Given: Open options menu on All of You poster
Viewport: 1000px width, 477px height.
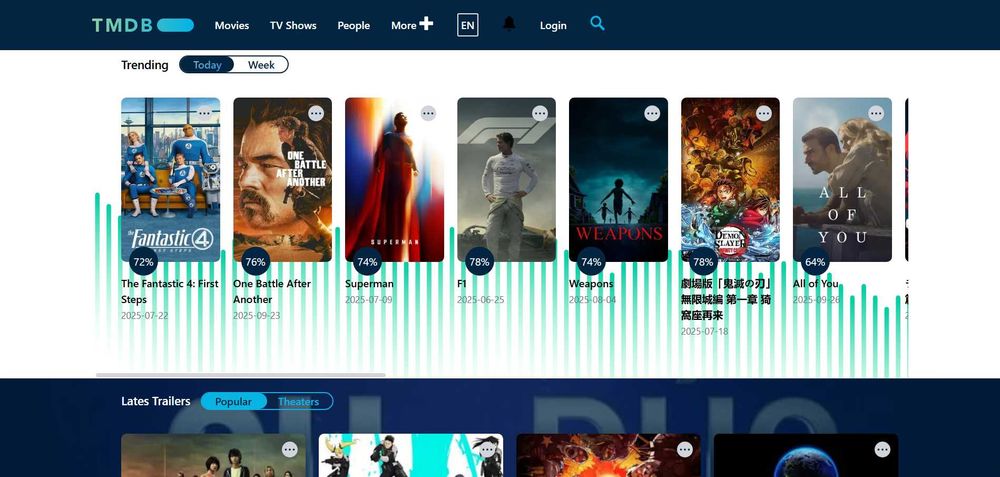Looking at the screenshot, I should click(x=876, y=114).
